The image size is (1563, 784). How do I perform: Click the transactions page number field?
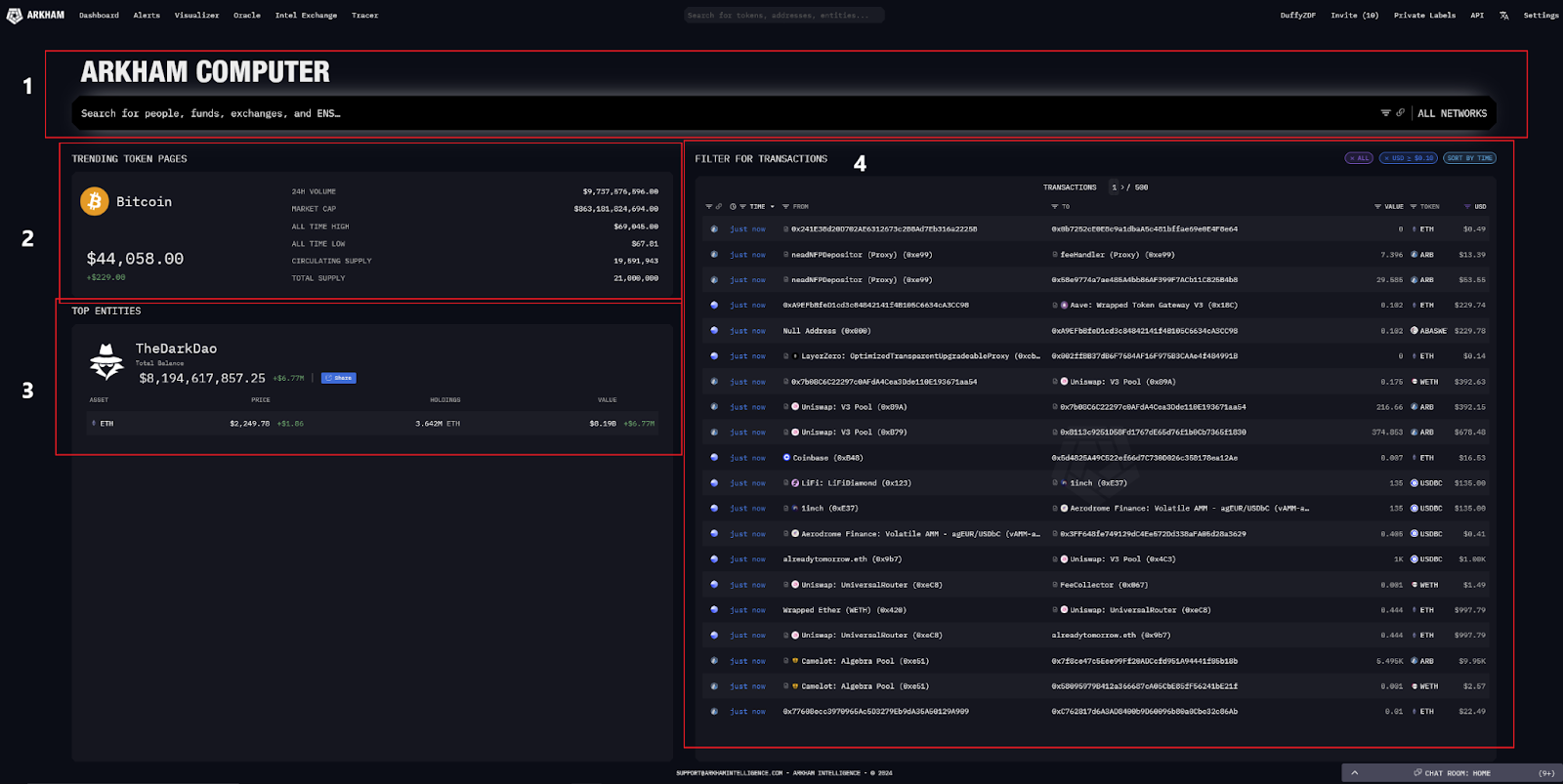(1115, 187)
